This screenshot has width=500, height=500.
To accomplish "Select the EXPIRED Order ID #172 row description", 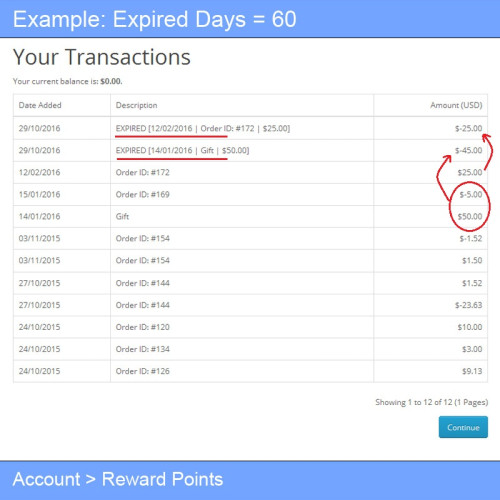I will click(x=203, y=128).
